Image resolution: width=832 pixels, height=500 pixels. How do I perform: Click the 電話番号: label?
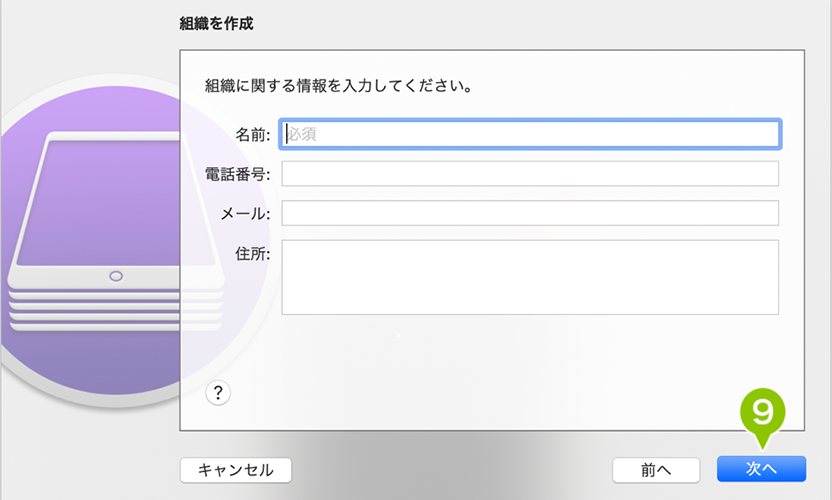tap(237, 174)
